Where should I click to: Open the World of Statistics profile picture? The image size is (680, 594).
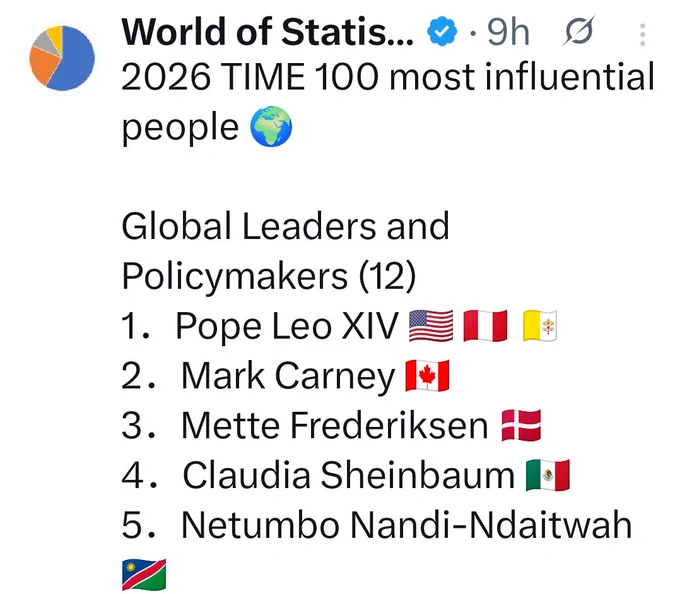pos(62,58)
